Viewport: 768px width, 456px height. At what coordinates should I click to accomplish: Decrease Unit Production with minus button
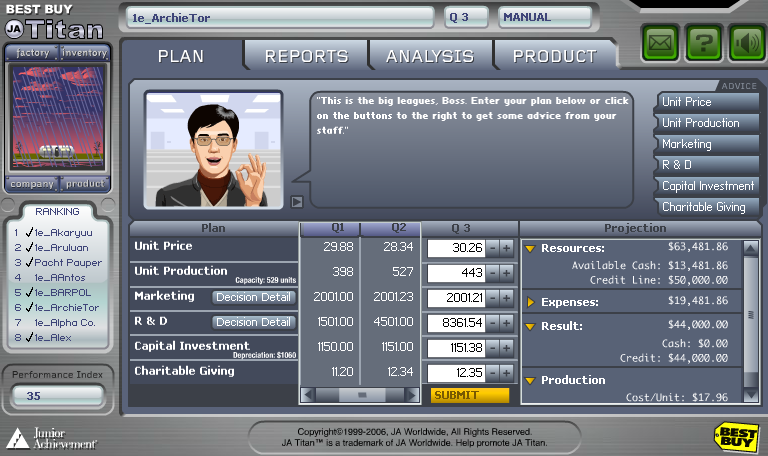tap(493, 273)
